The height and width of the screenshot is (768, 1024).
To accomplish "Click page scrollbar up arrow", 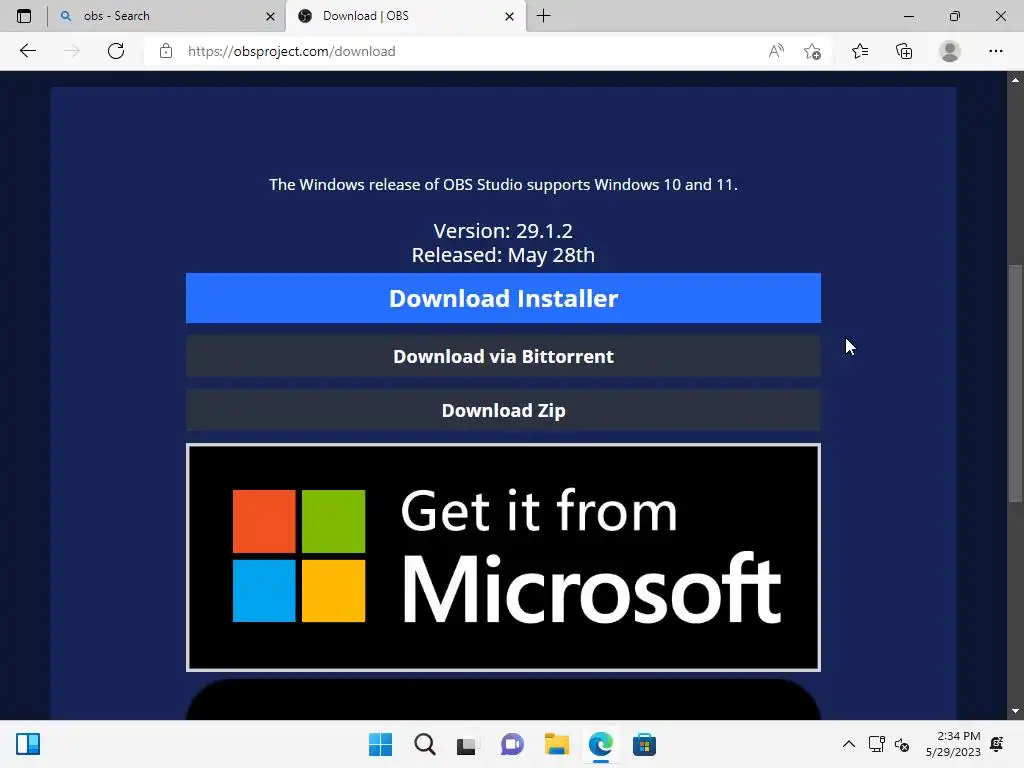I will pos(1015,80).
